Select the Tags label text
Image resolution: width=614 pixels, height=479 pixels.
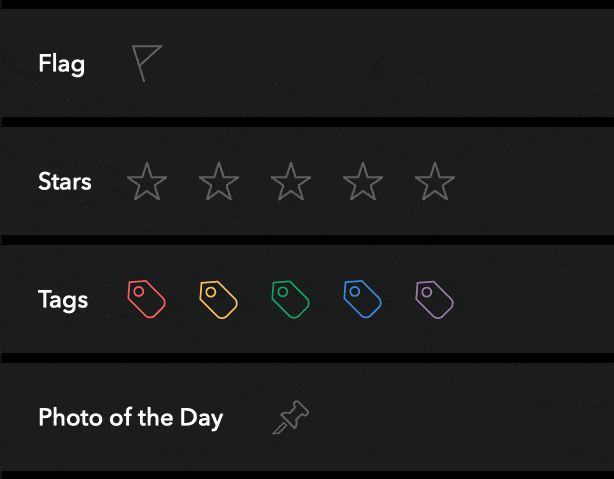[x=63, y=300]
